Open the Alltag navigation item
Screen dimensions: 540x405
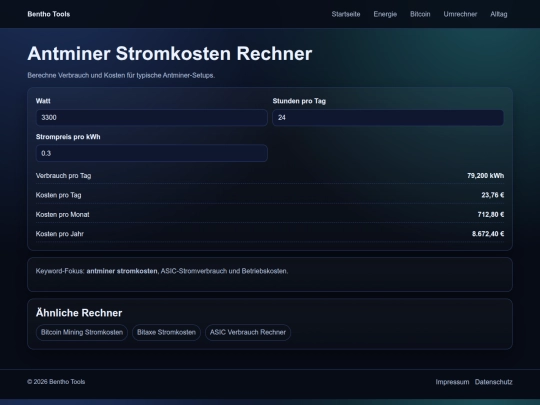pyautogui.click(x=499, y=14)
